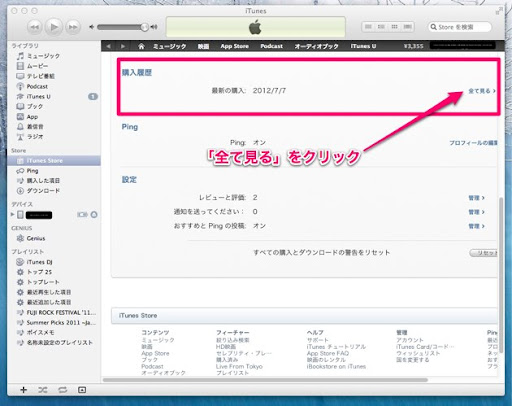Open Movies (ムービー) in sidebar
512x406 pixels.
[x=37, y=66]
